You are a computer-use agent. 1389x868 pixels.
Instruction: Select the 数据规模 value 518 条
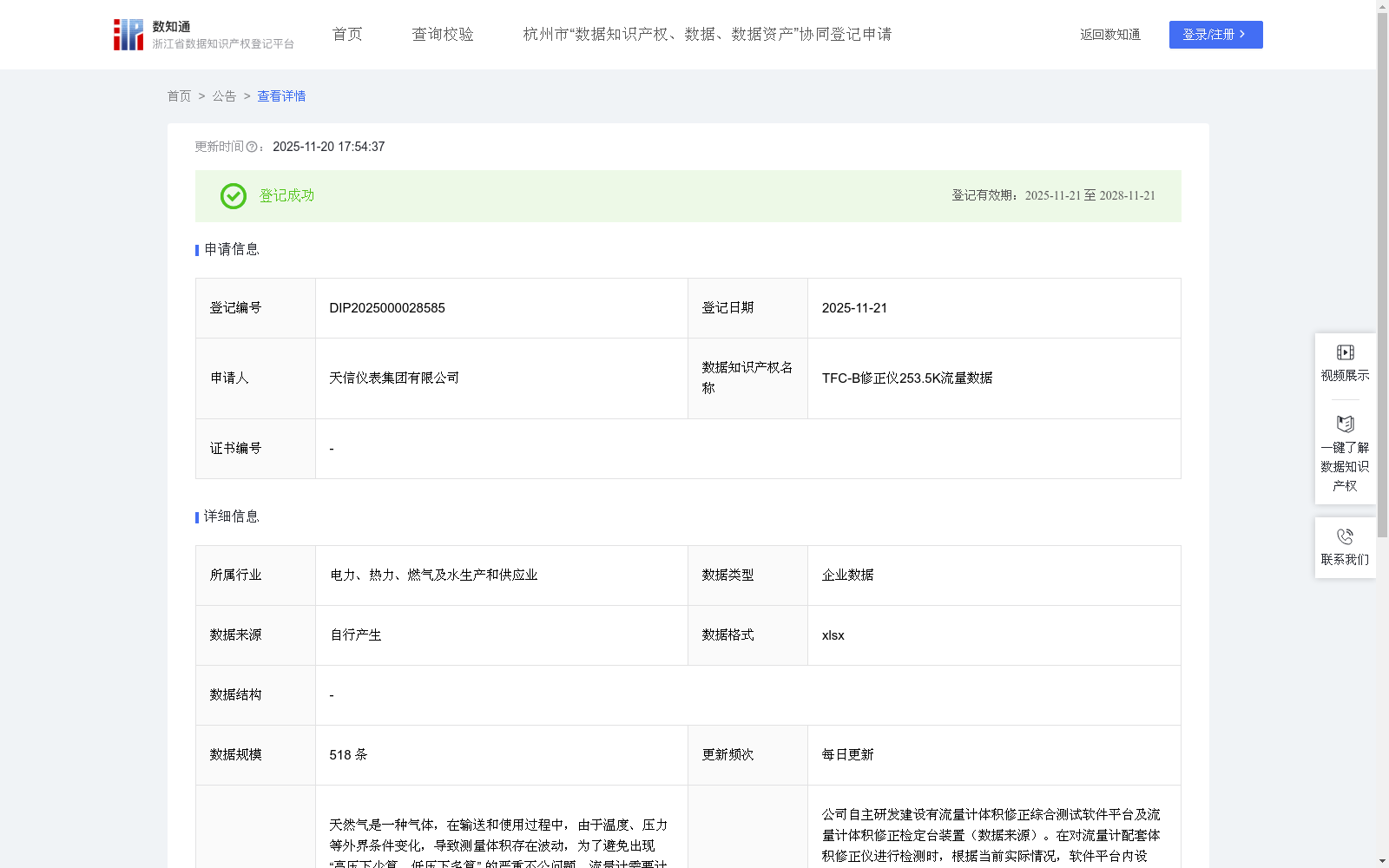click(348, 755)
